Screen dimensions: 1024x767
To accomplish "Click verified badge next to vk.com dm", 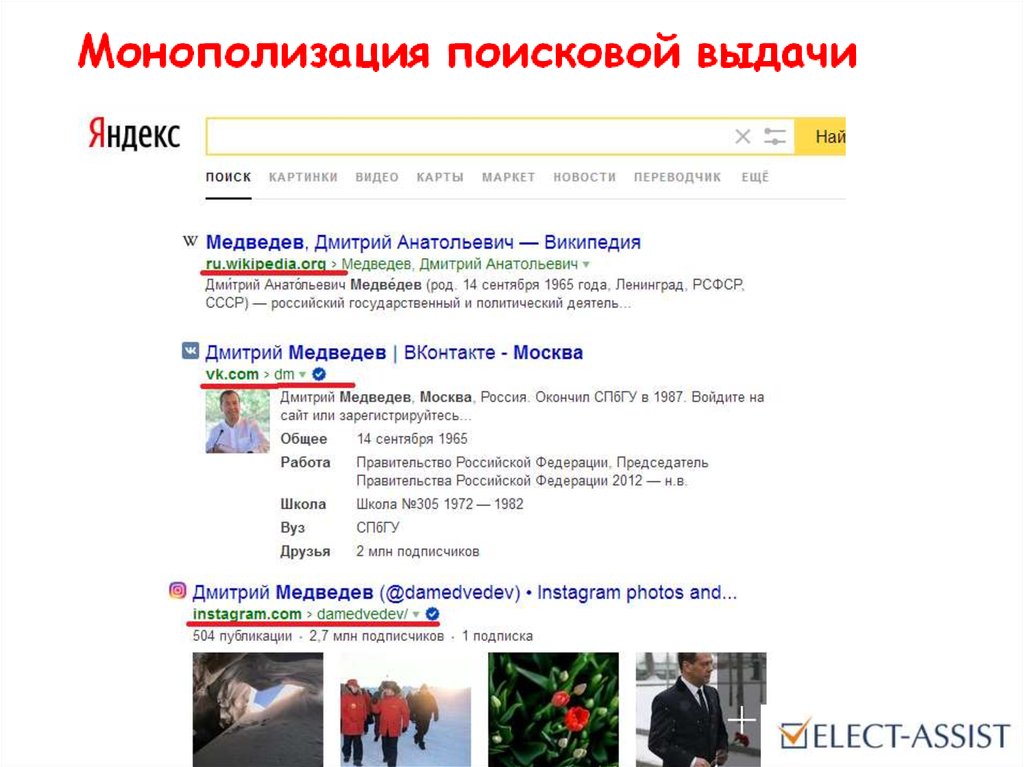I will 319,374.
